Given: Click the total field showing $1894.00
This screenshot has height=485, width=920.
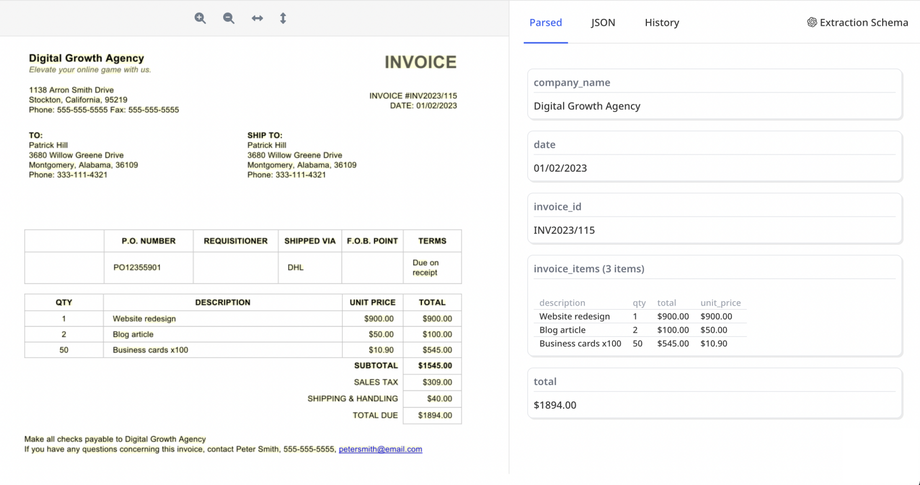Looking at the screenshot, I should (554, 405).
